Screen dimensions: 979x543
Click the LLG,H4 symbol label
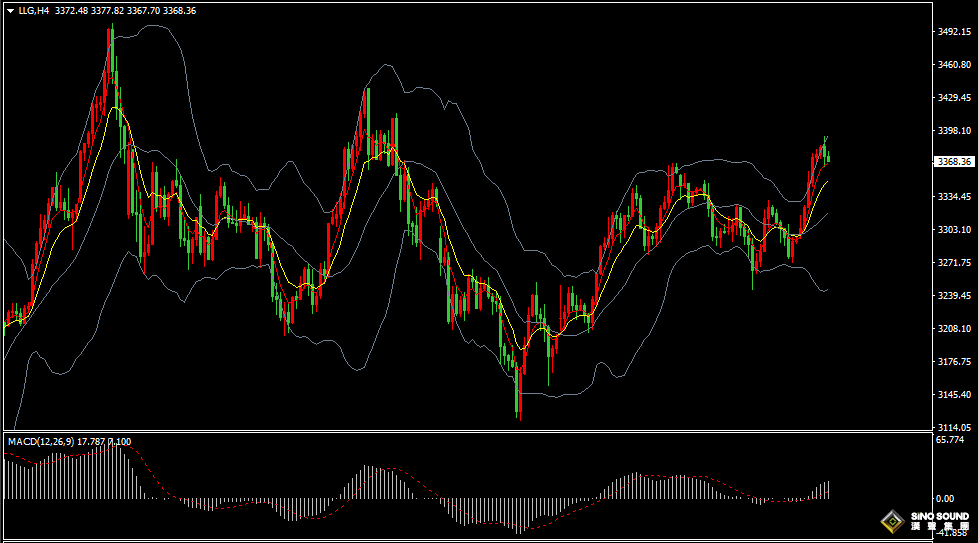34,11
